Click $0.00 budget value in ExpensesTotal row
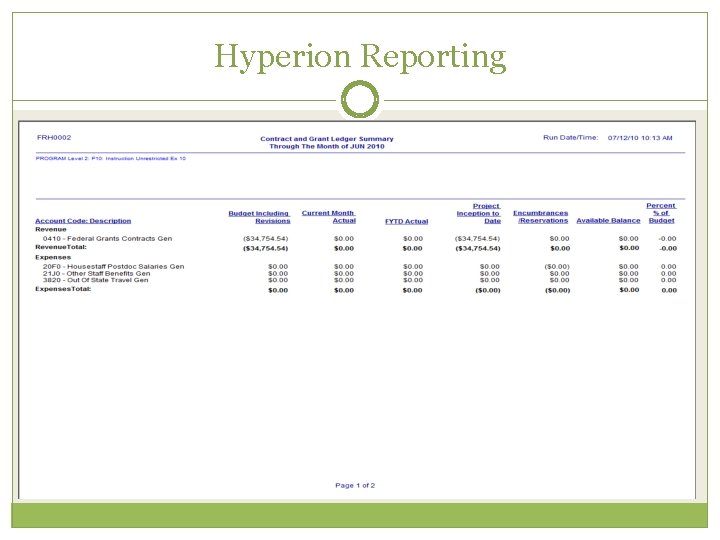 (x=278, y=290)
